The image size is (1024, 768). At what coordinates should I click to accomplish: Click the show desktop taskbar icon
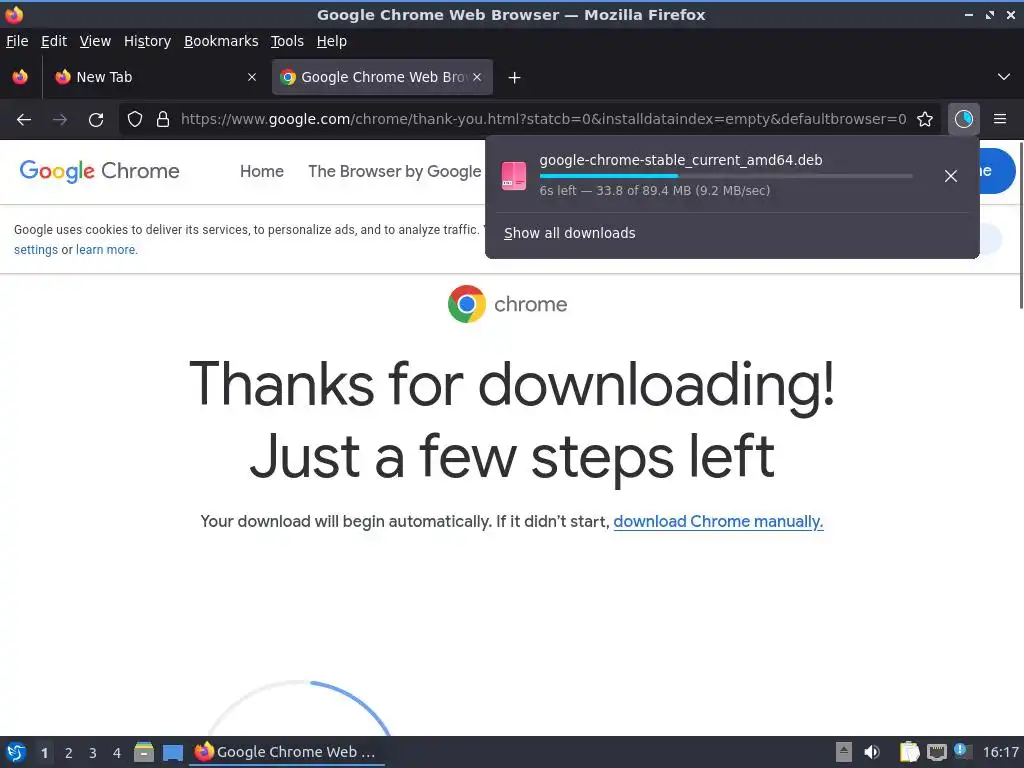(x=173, y=752)
